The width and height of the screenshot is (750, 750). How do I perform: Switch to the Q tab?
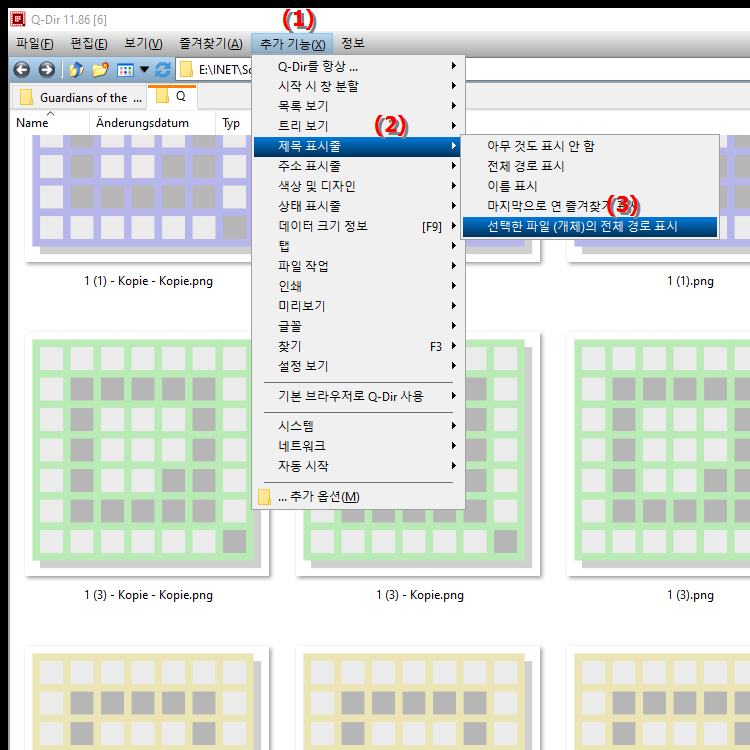click(x=172, y=97)
